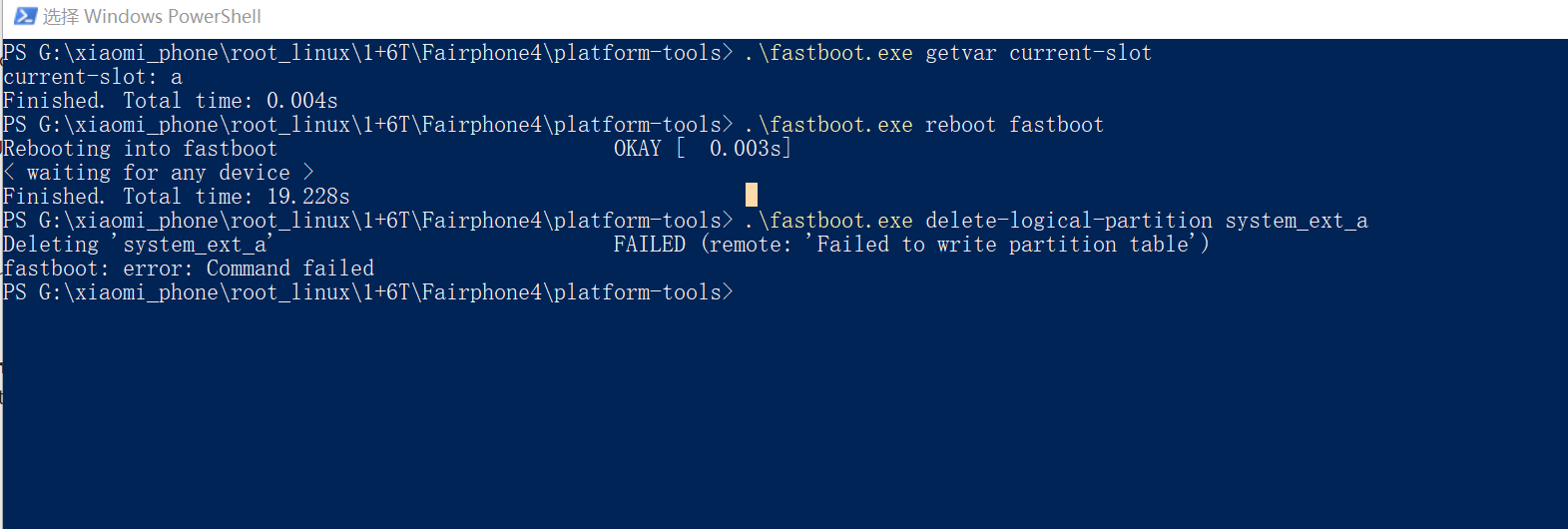Click the 'current-slot: a' output line
Viewport: 1568px width, 529px height.
pos(93,77)
